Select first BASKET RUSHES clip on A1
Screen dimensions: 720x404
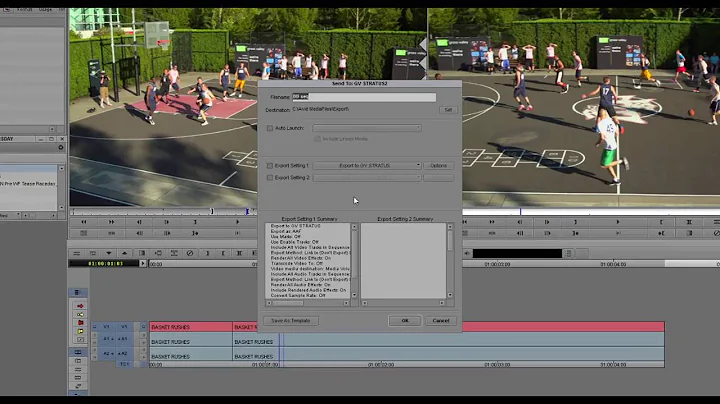click(x=191, y=342)
